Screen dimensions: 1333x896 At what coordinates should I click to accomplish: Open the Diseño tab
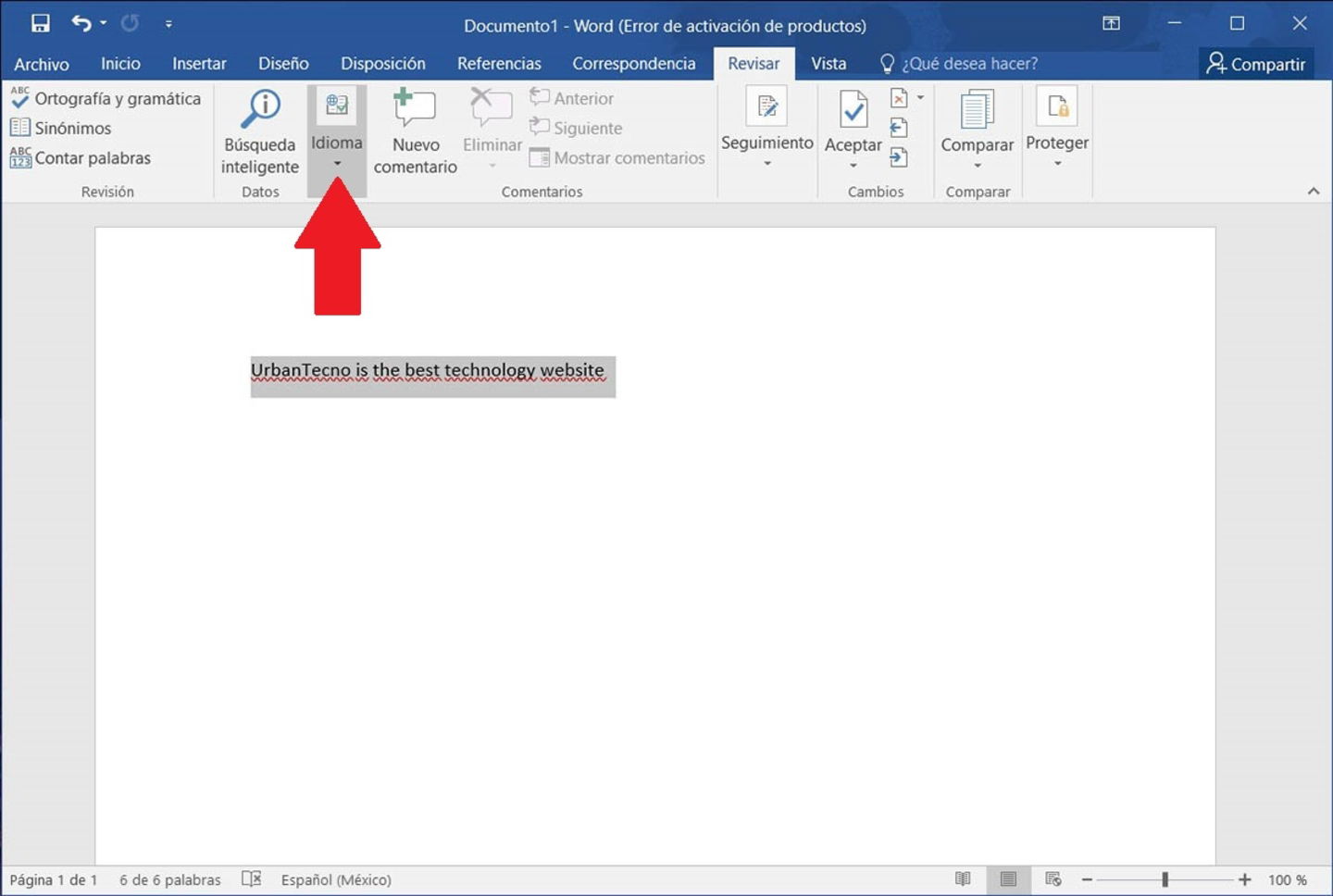(x=283, y=63)
